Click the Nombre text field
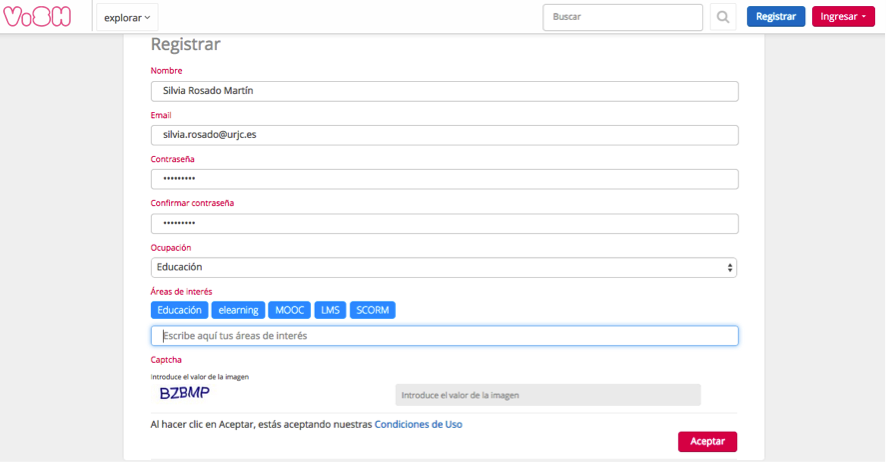Viewport: 886px width, 462px height. (444, 91)
